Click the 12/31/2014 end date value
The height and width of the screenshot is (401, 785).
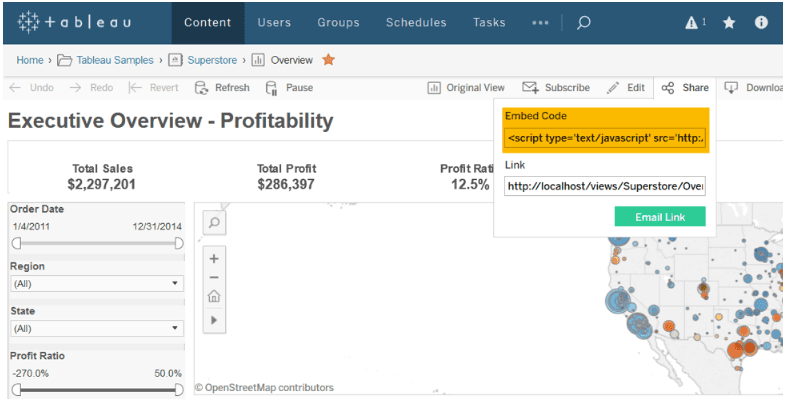pyautogui.click(x=157, y=227)
